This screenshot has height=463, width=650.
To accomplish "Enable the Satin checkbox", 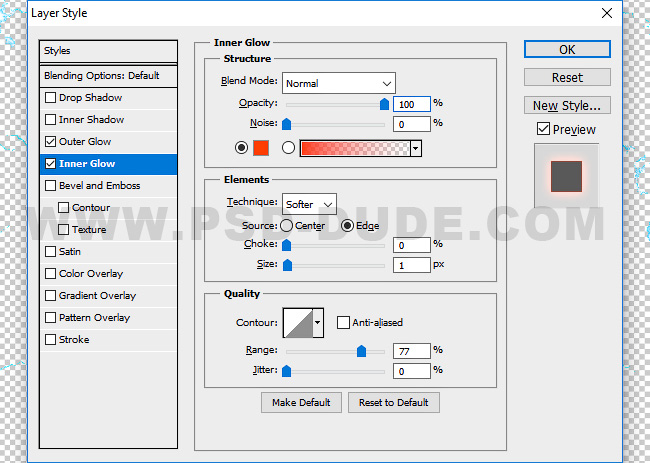I will [x=50, y=252].
